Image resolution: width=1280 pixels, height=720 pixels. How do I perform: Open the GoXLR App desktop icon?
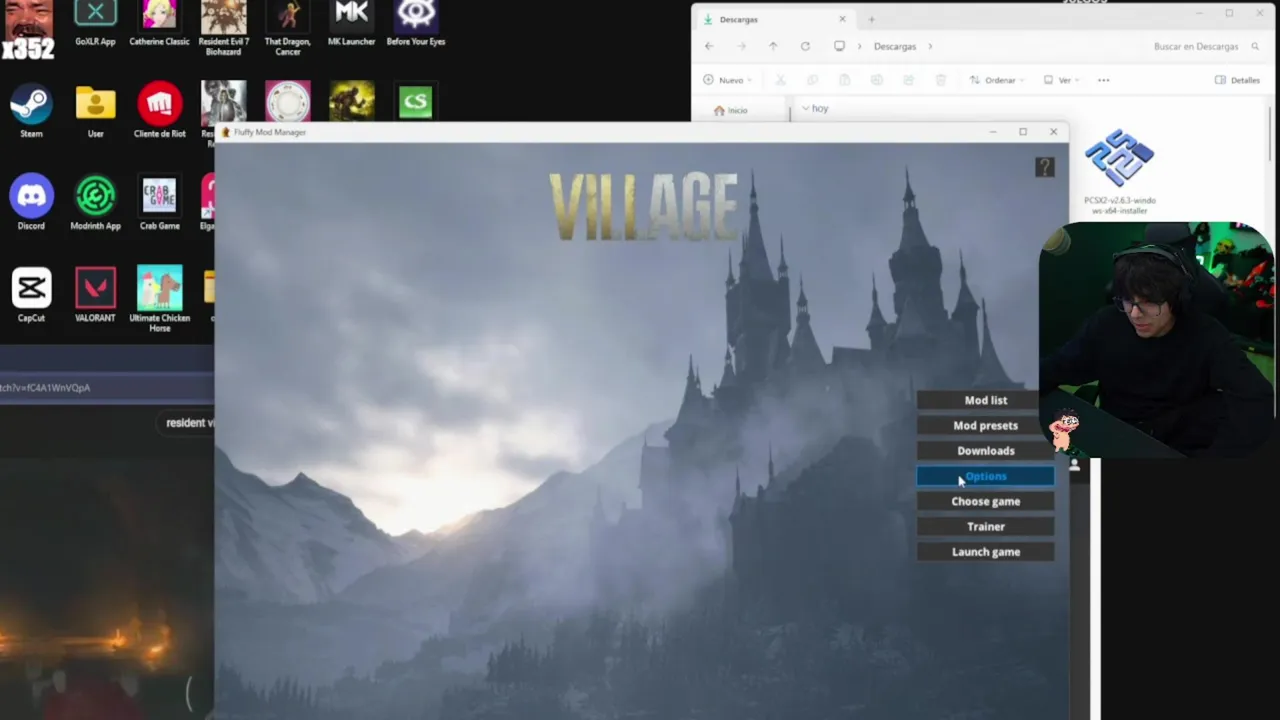[x=95, y=24]
